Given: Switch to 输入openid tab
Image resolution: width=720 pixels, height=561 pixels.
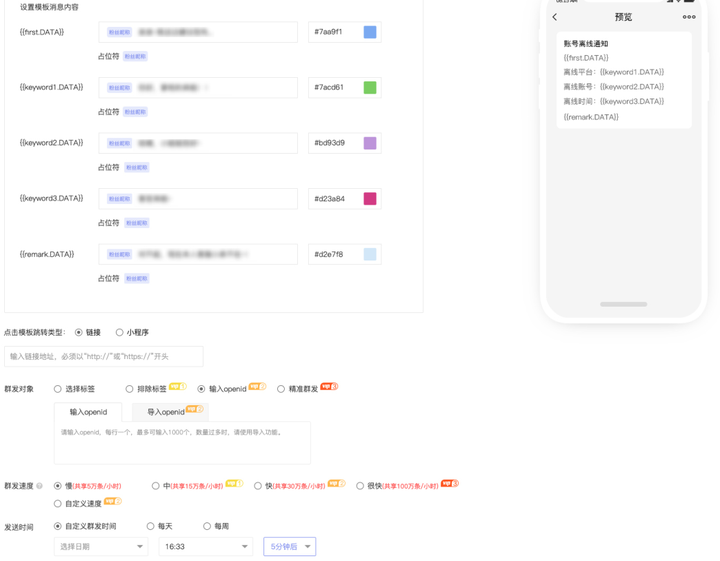Looking at the screenshot, I should tap(88, 412).
